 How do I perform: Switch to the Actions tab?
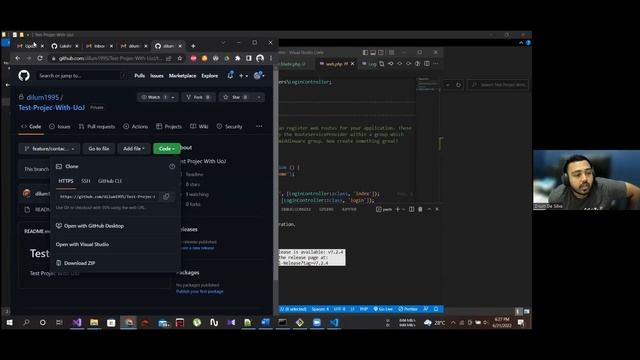tap(136, 127)
